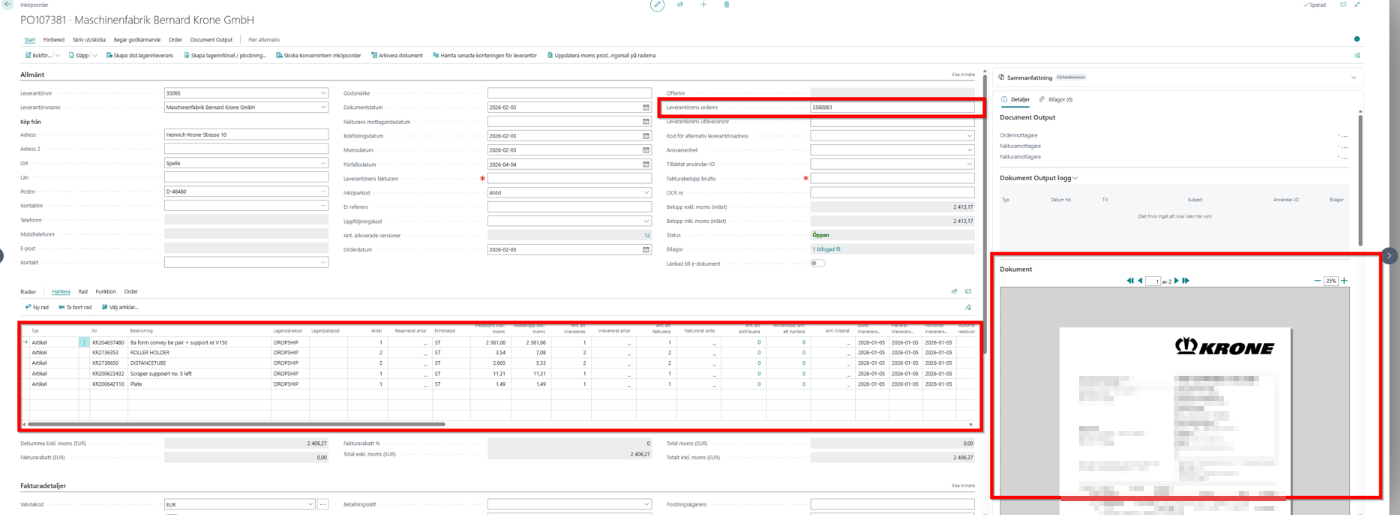Open the Förbered menu tab
Viewport: 1400px width, 515px height.
pyautogui.click(x=54, y=40)
